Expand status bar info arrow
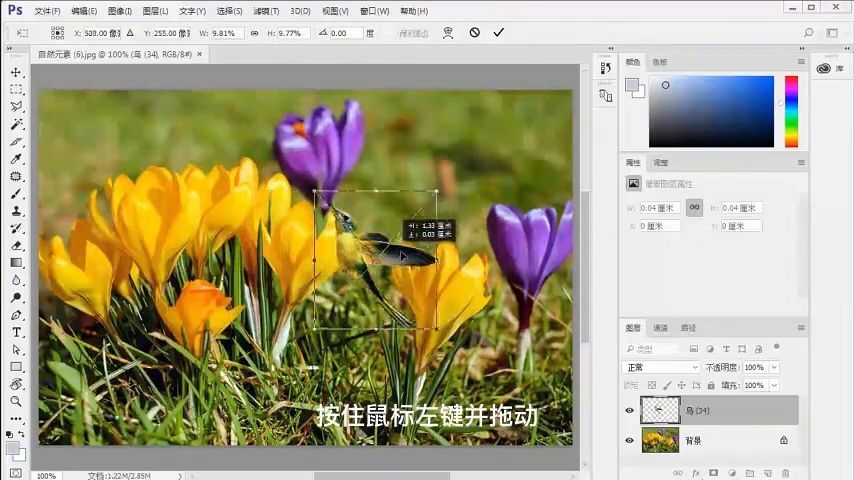This screenshot has height=480, width=854. (x=180, y=476)
